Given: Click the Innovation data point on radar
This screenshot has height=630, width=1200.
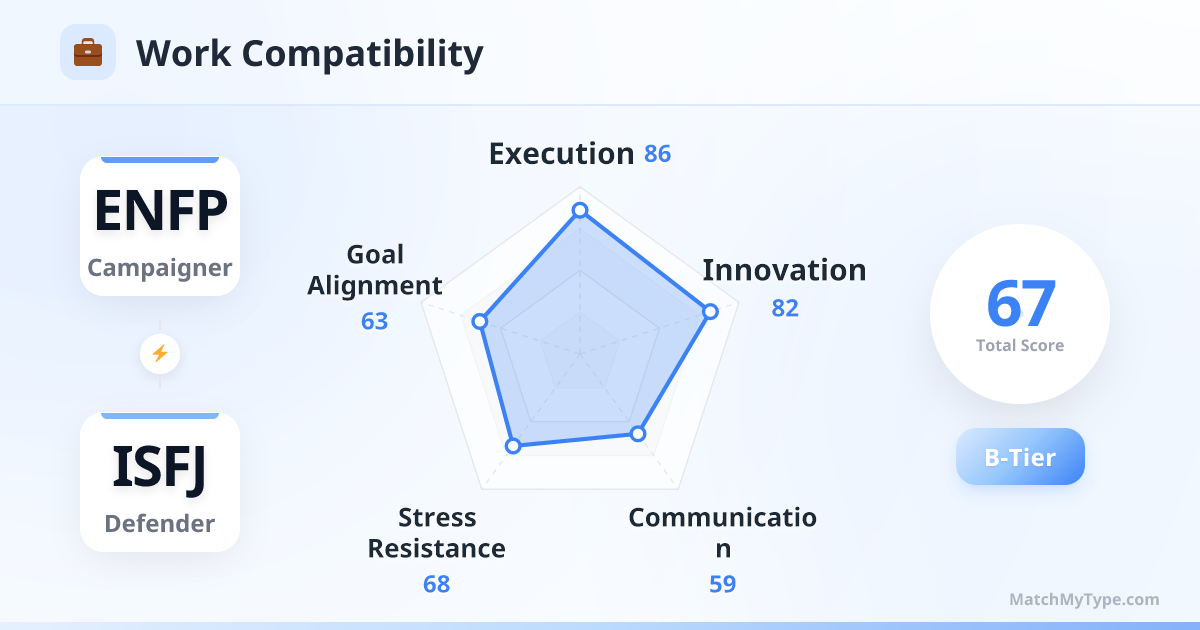Looking at the screenshot, I should (x=710, y=311).
